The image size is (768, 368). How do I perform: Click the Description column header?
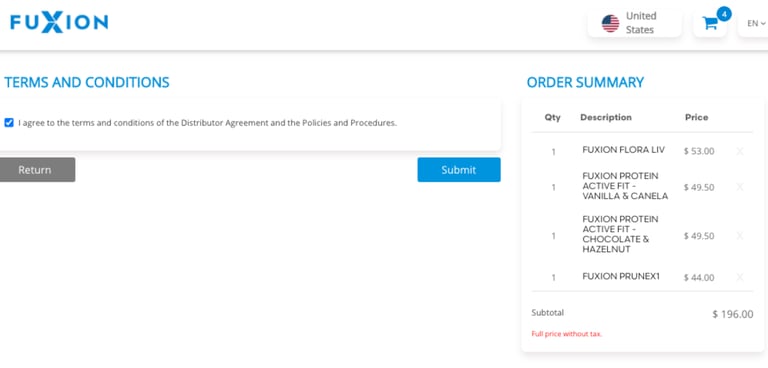pos(606,117)
